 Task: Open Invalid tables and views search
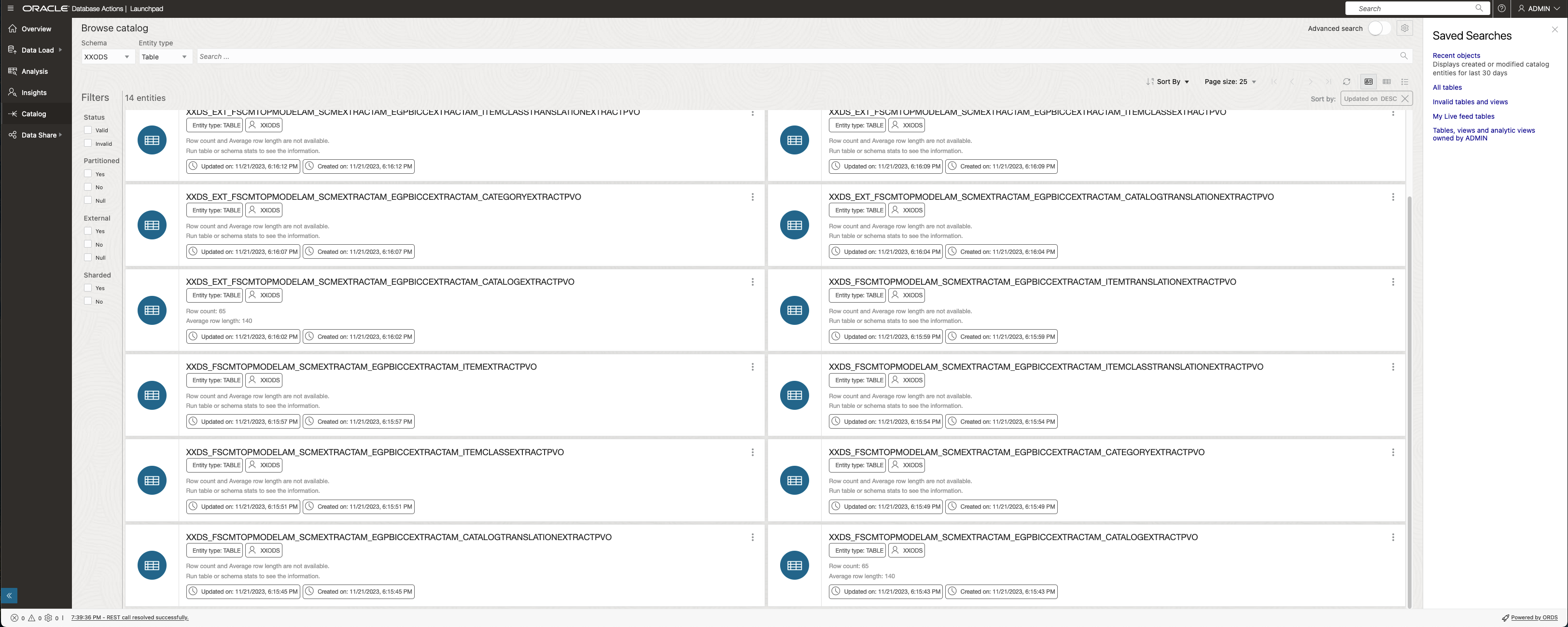pyautogui.click(x=1470, y=102)
